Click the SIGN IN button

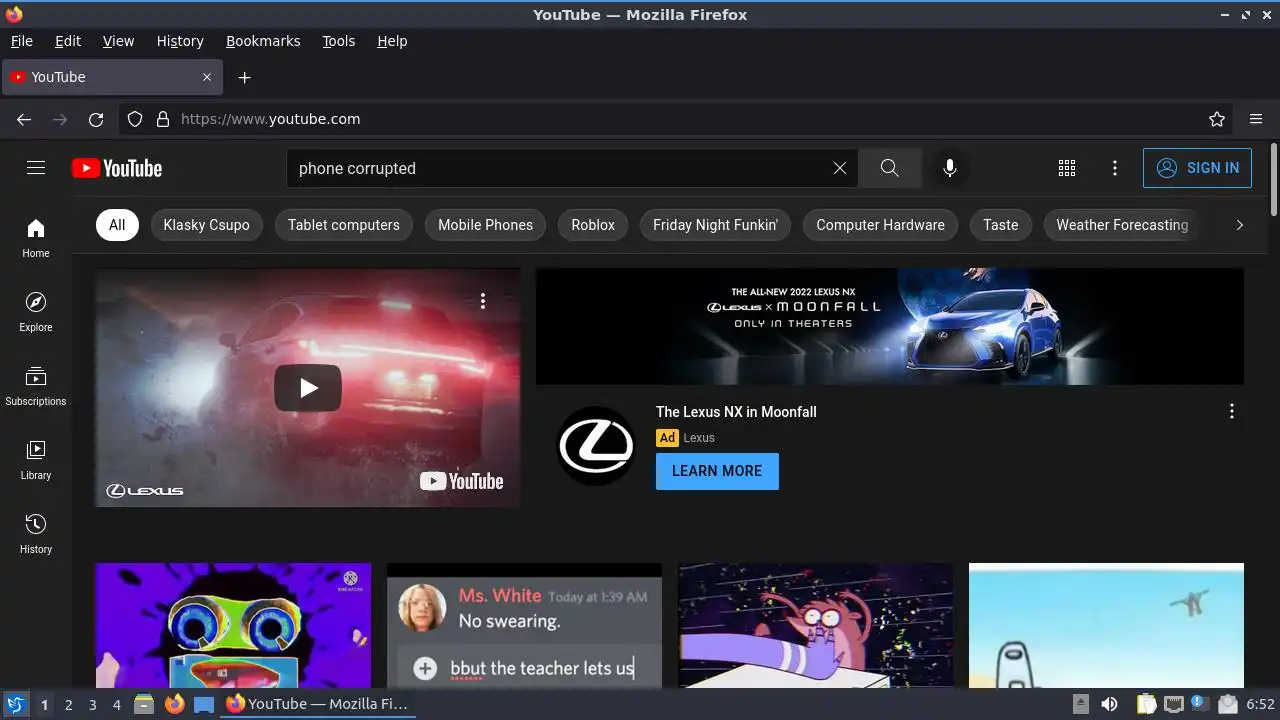click(x=1197, y=168)
